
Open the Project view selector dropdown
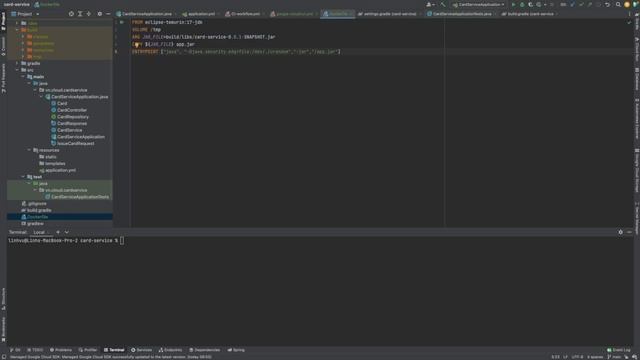[x=26, y=14]
